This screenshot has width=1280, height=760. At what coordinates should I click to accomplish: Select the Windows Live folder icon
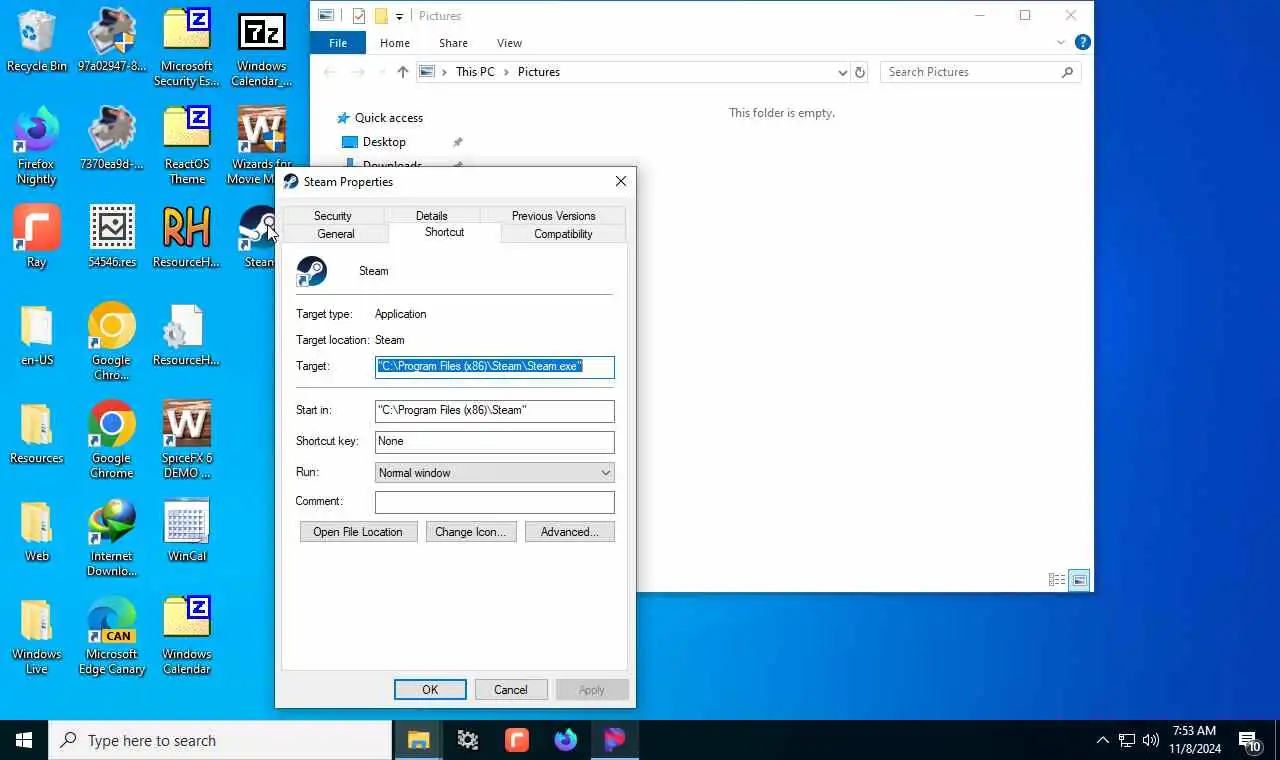point(37,636)
